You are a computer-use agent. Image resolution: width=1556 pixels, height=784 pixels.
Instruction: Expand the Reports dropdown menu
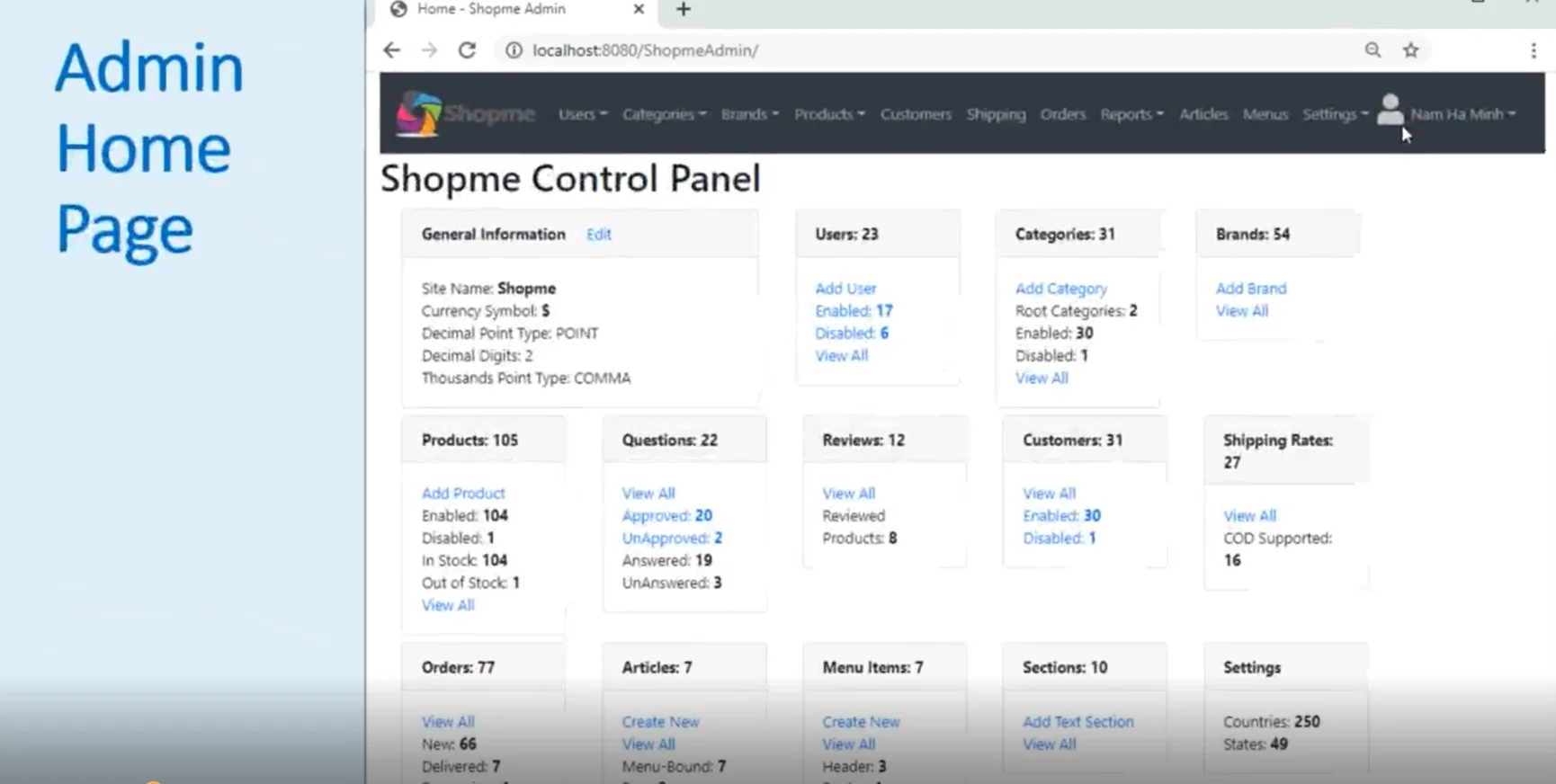pyautogui.click(x=1131, y=114)
